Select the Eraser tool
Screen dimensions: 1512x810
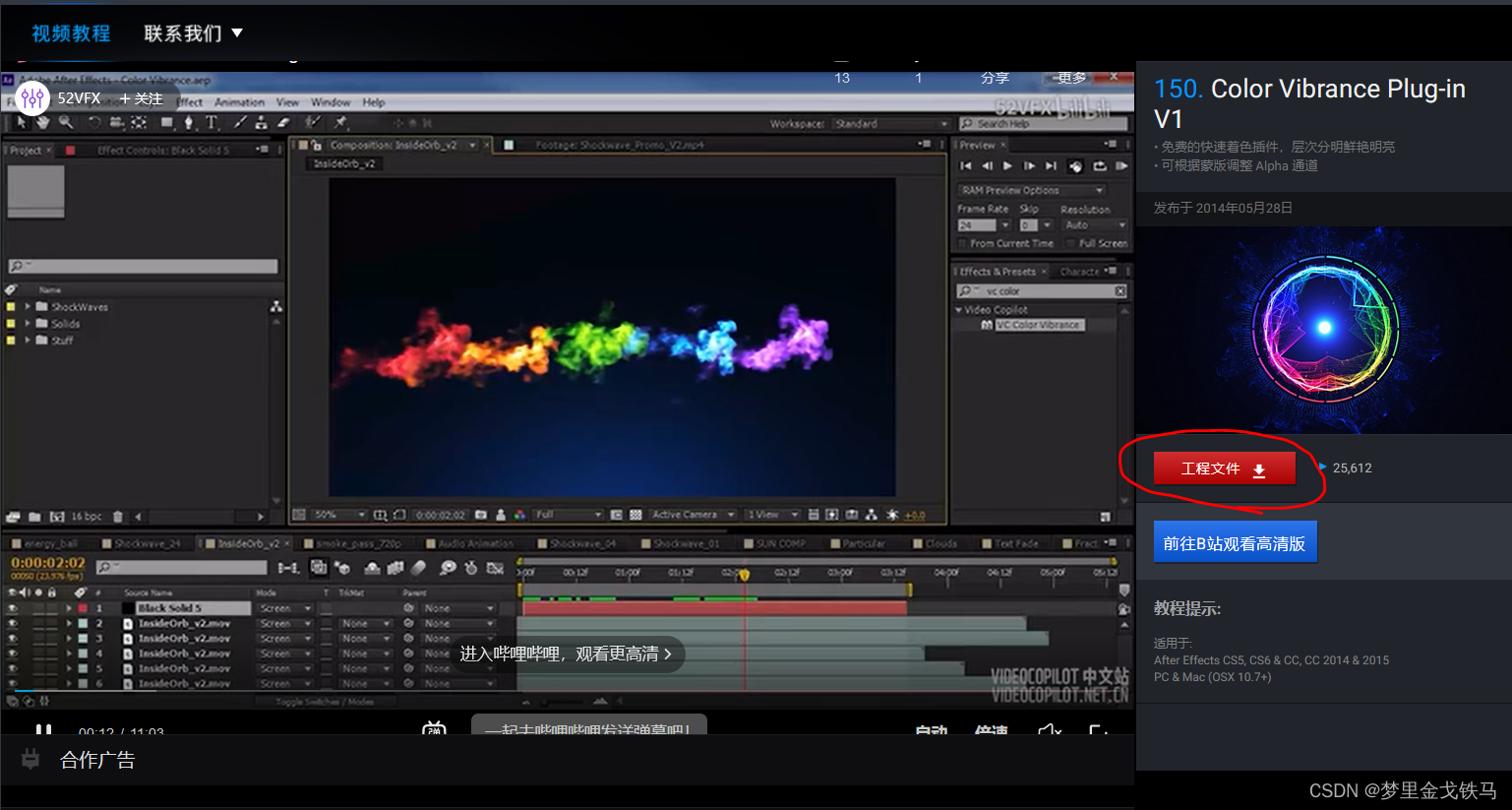click(283, 123)
